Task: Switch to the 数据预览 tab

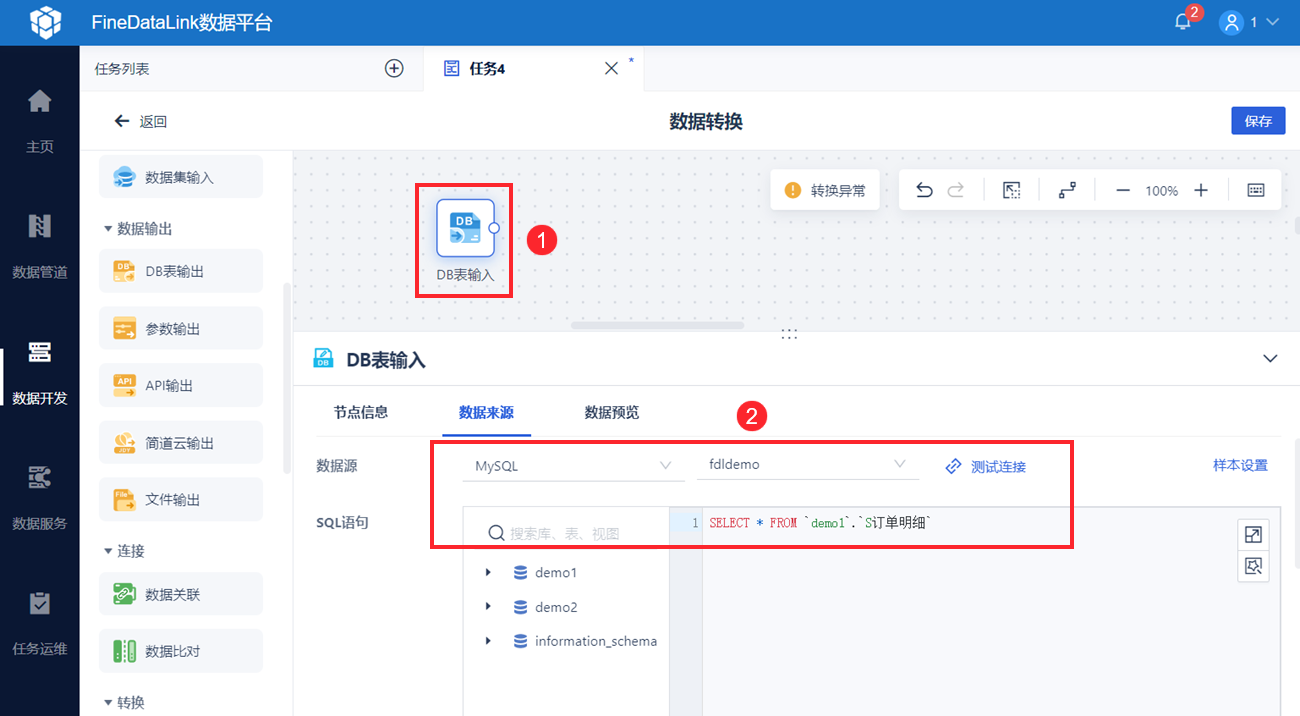Action: click(x=612, y=412)
